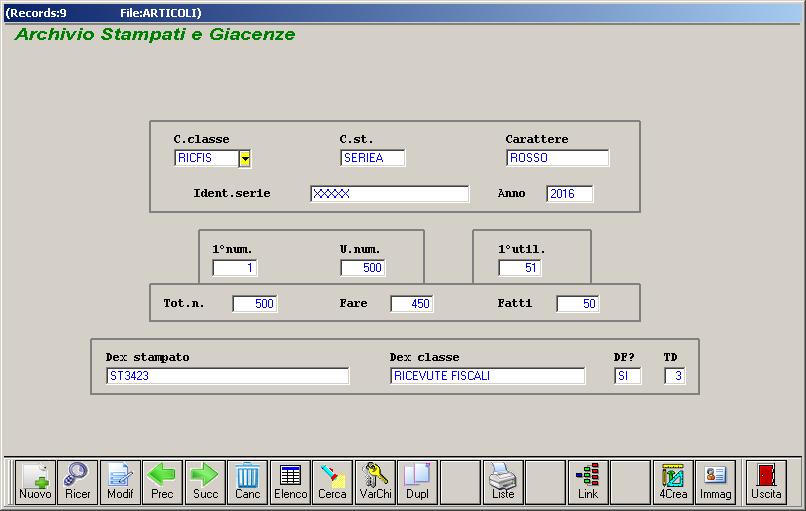Open Immag image card icon
The width and height of the screenshot is (806, 511).
pos(716,481)
